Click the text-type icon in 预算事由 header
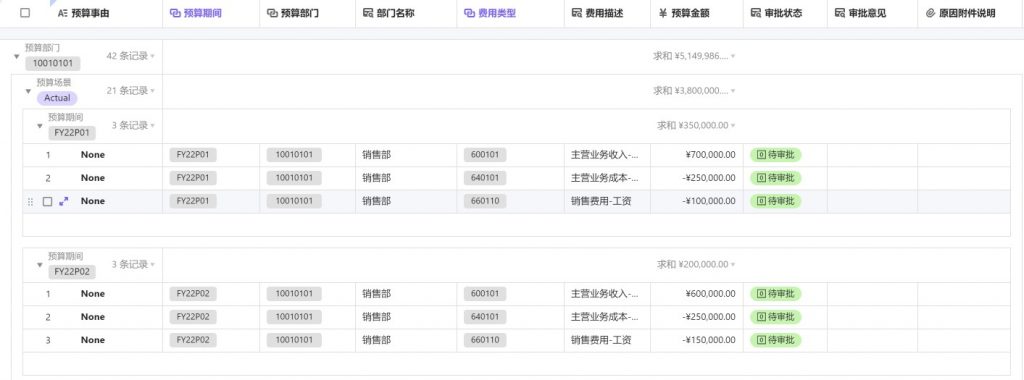The image size is (1024, 380). pos(63,13)
